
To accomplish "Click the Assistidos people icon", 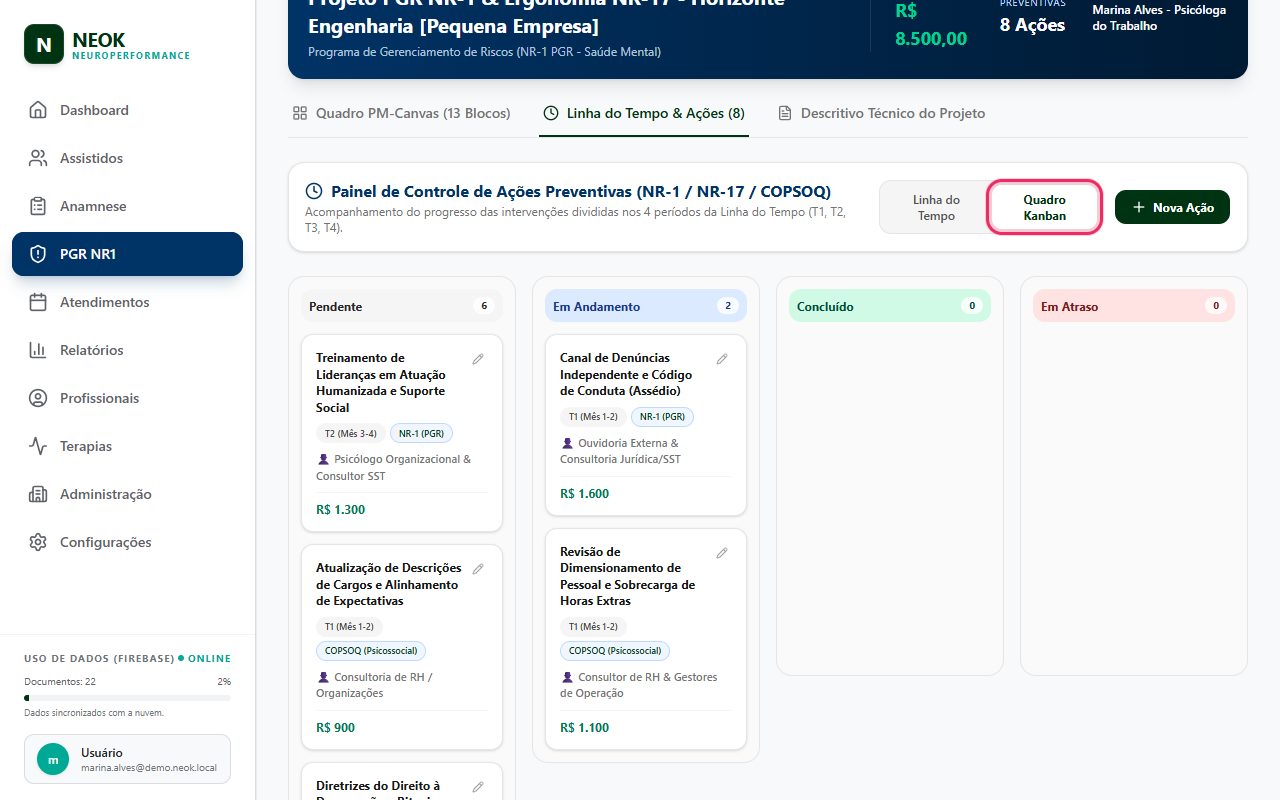I will click(x=38, y=158).
